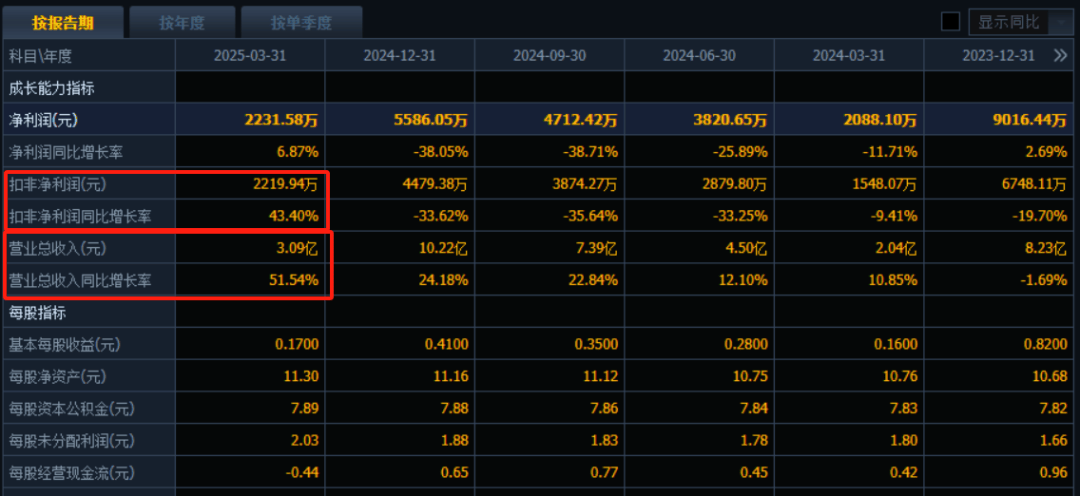This screenshot has height=496, width=1080.
Task: Switch to the 按单季度 tab
Action: click(300, 22)
